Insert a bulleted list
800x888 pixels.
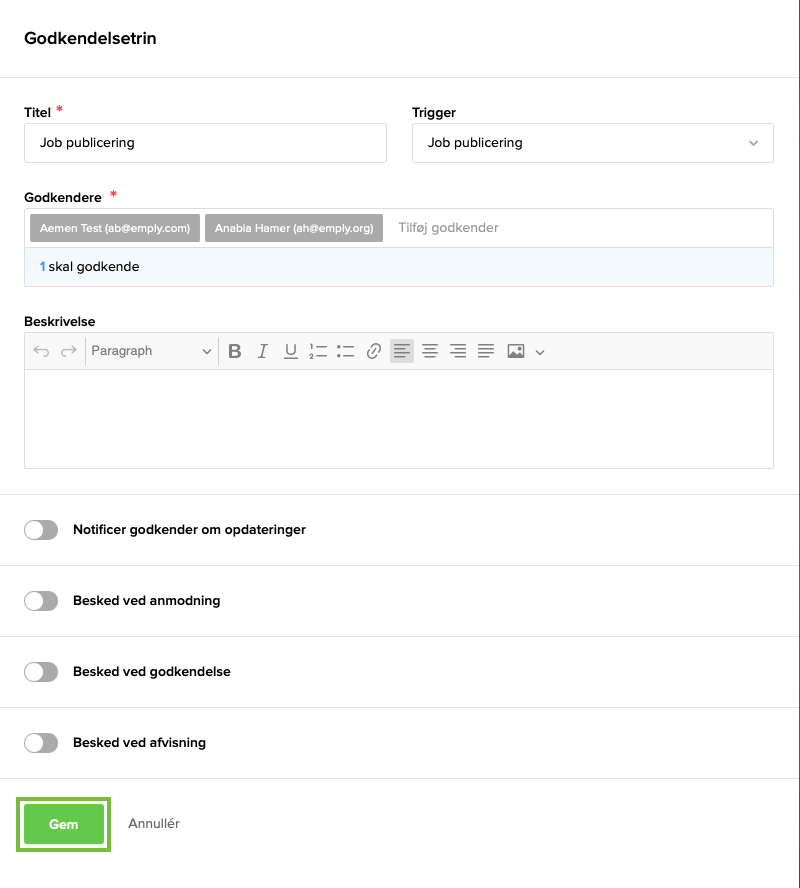[346, 351]
